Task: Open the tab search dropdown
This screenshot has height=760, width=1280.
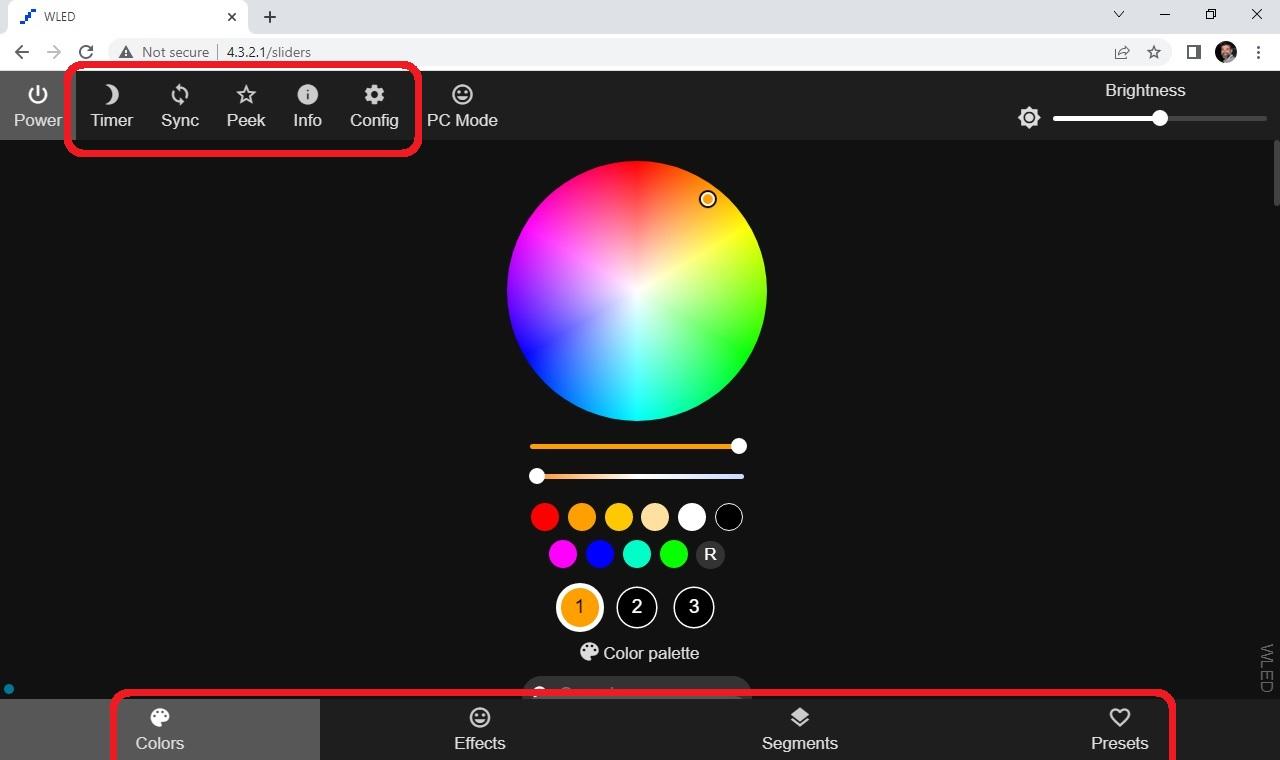Action: [1119, 15]
